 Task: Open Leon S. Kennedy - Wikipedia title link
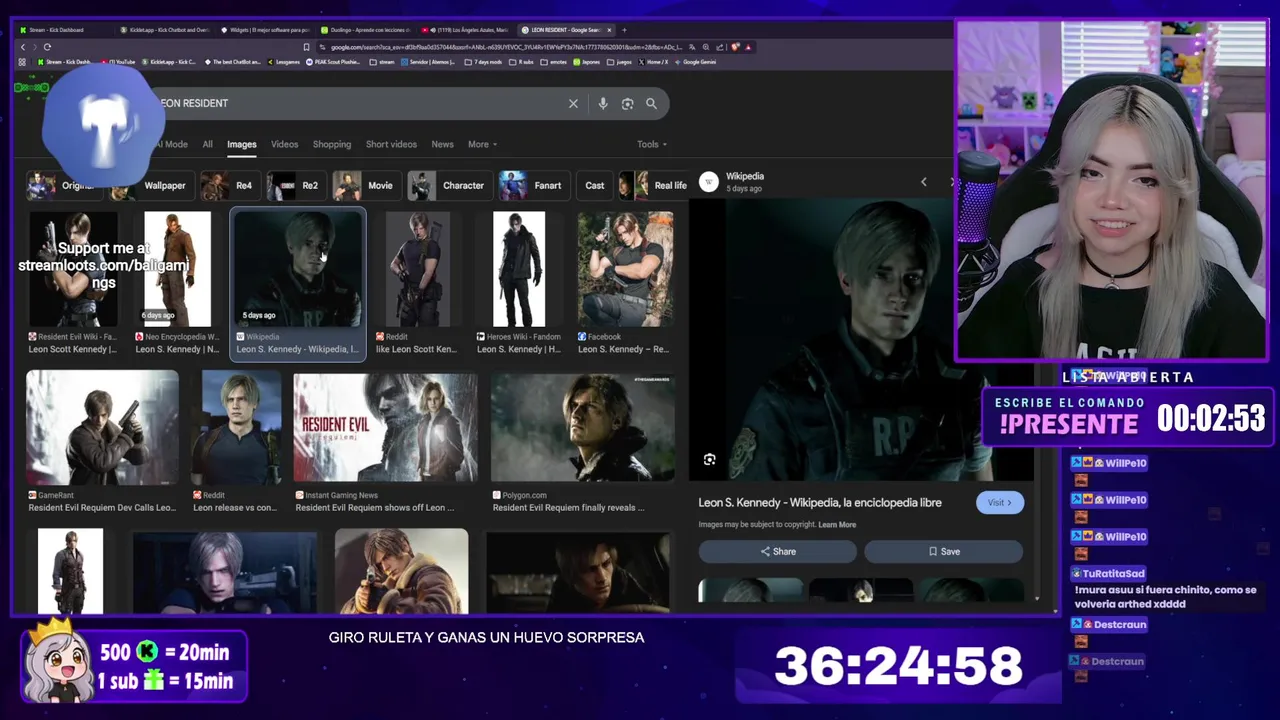pos(820,503)
